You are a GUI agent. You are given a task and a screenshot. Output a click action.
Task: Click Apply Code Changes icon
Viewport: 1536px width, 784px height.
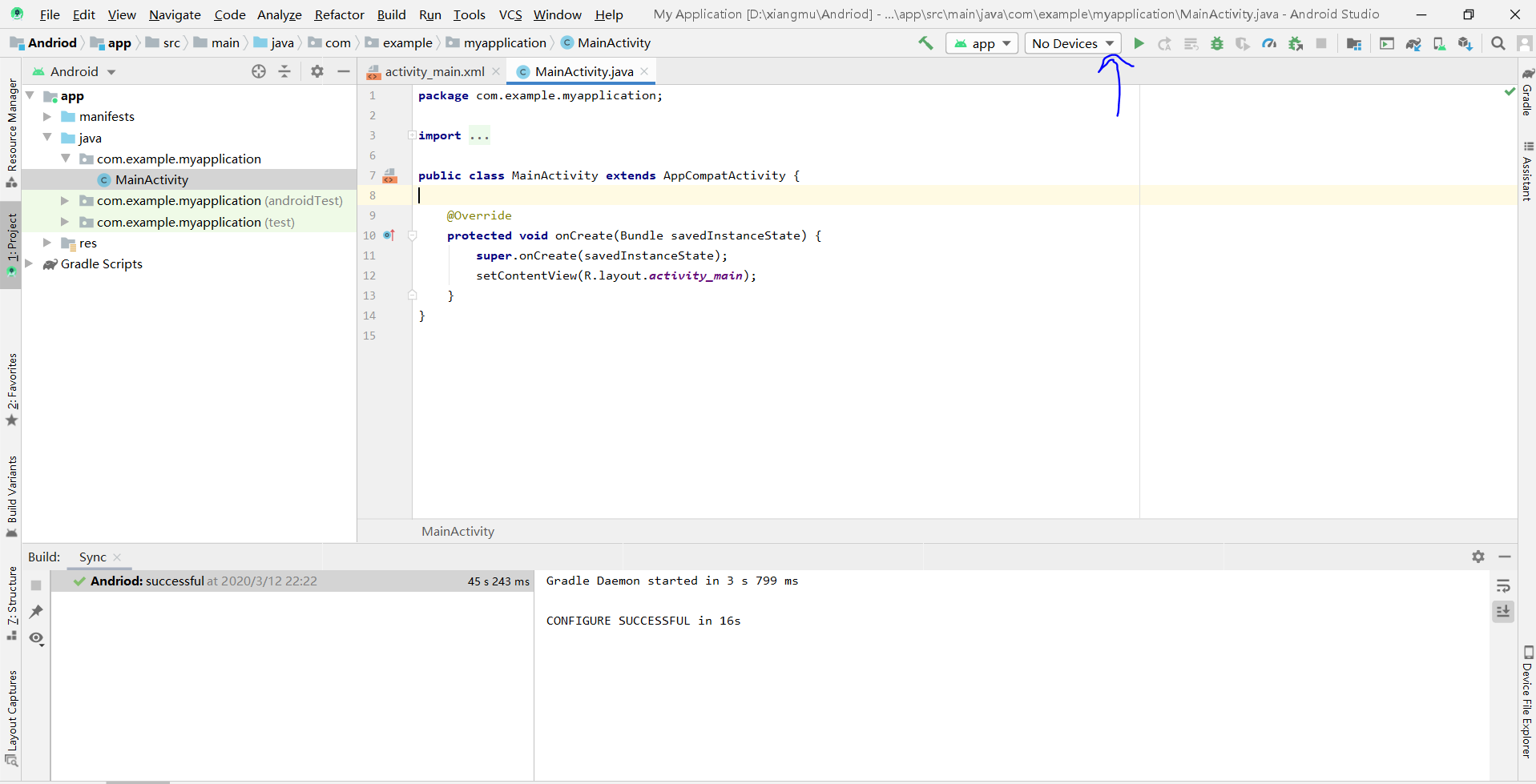pyautogui.click(x=1191, y=43)
